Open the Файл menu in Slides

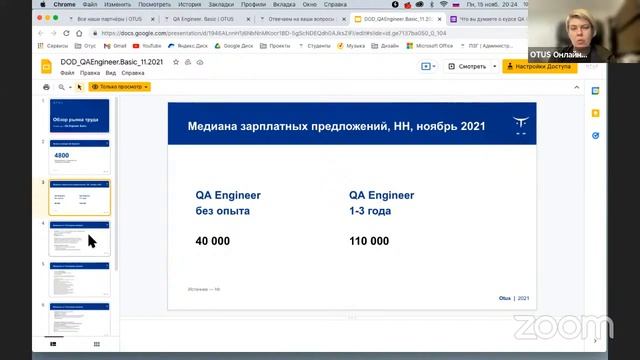pyautogui.click(x=67, y=73)
